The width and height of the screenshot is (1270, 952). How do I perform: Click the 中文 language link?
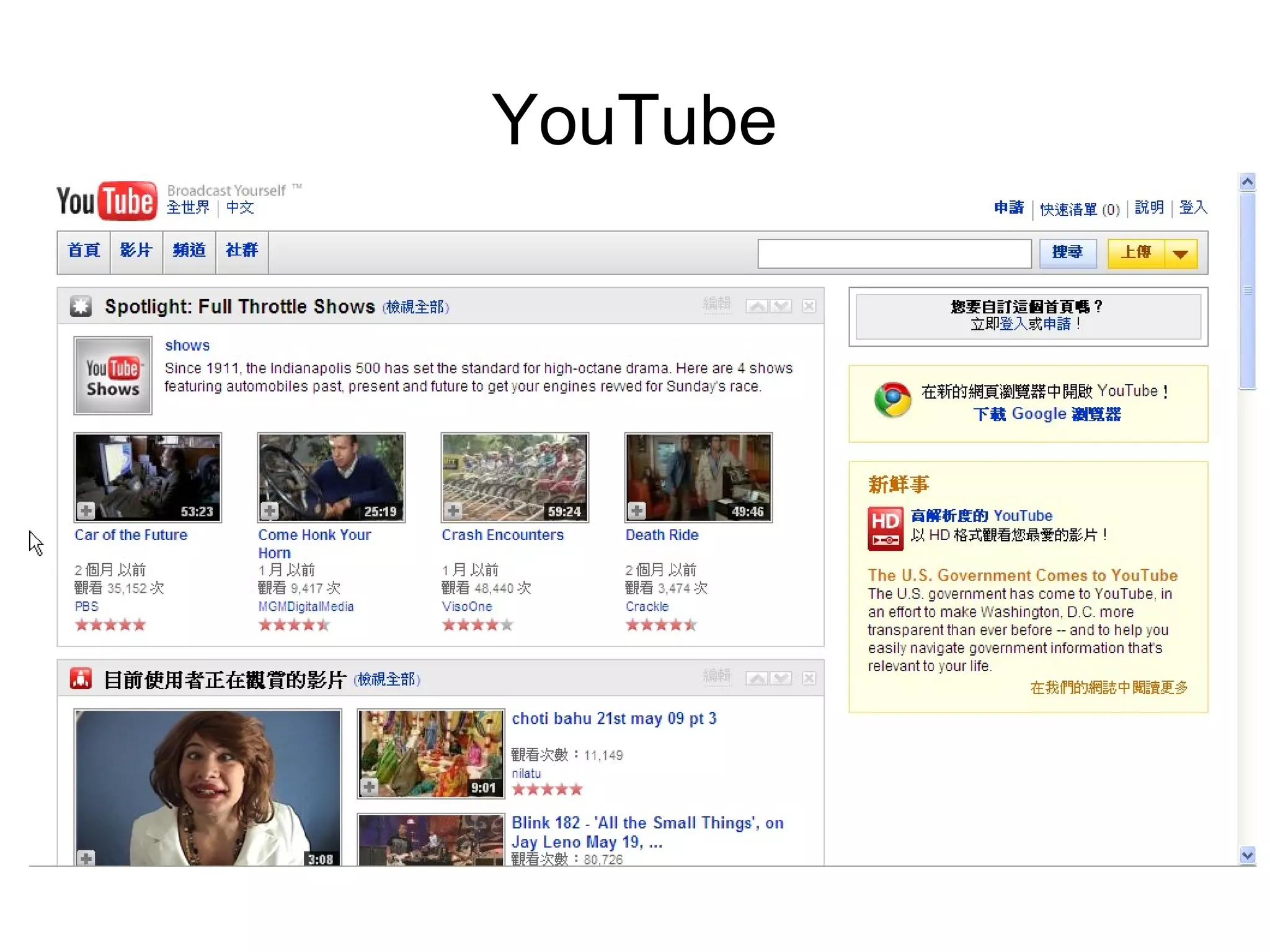pos(240,208)
